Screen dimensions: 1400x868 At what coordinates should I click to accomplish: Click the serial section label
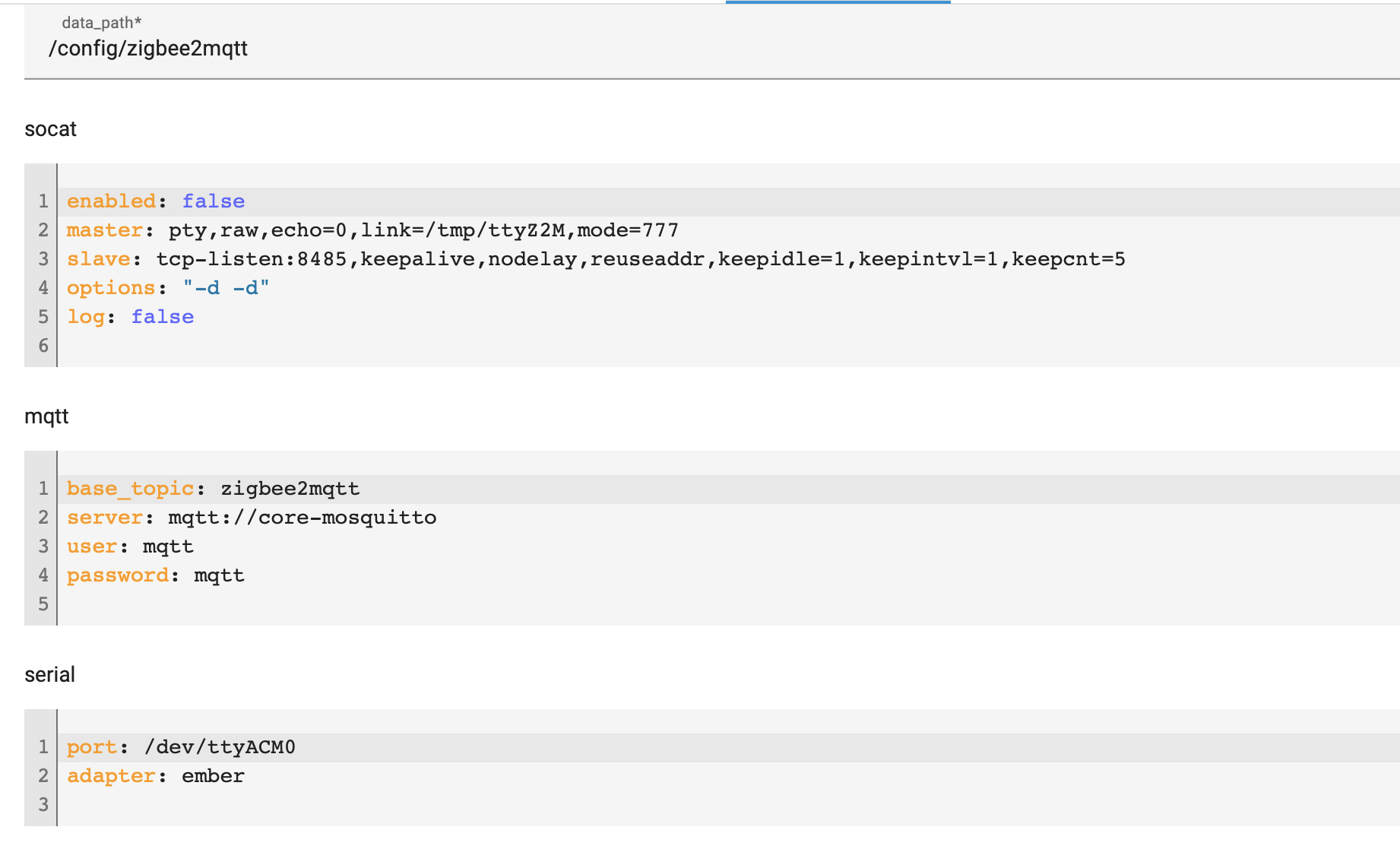click(49, 675)
